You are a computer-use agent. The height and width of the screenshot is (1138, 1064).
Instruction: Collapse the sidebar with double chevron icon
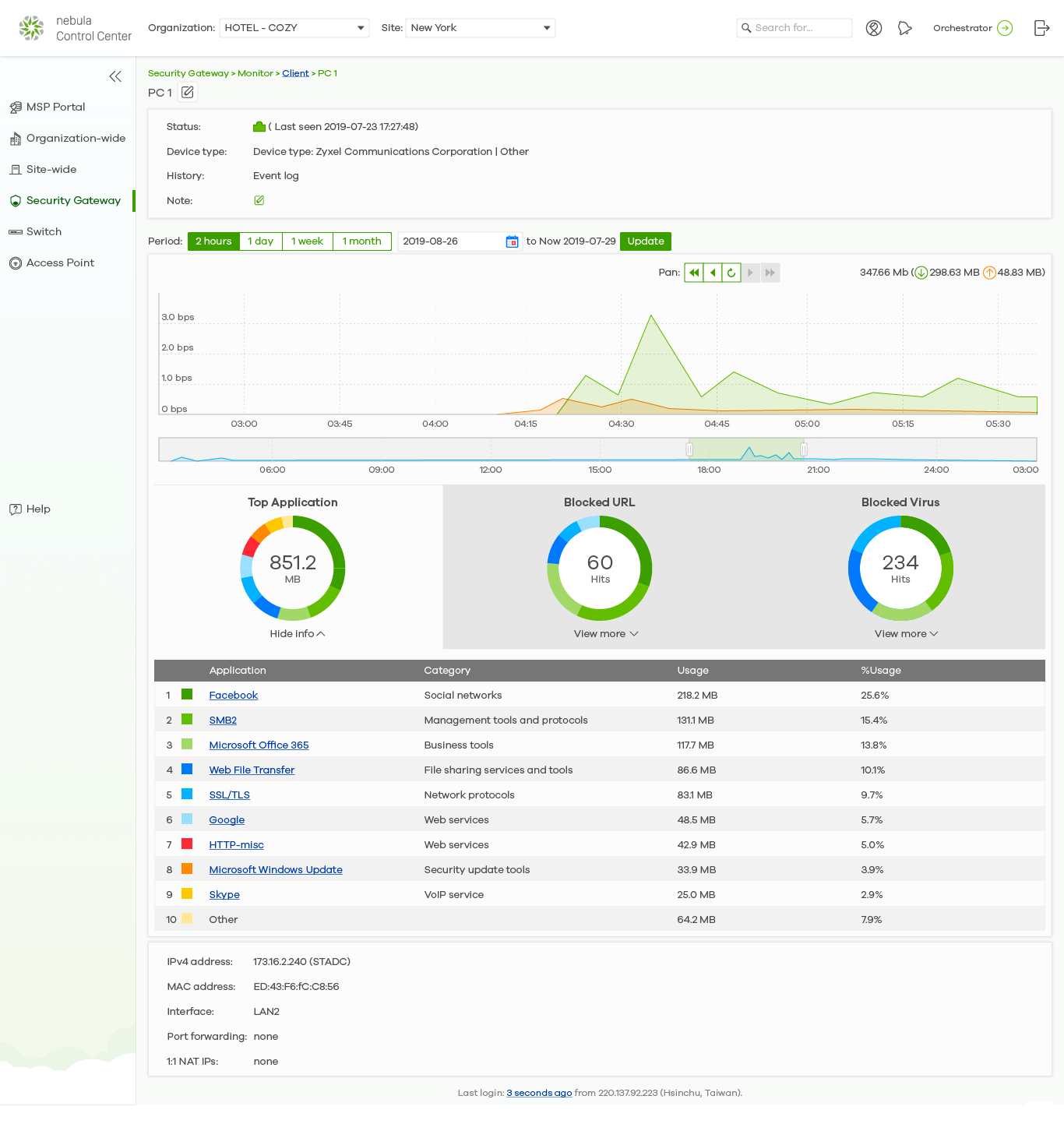click(x=115, y=76)
